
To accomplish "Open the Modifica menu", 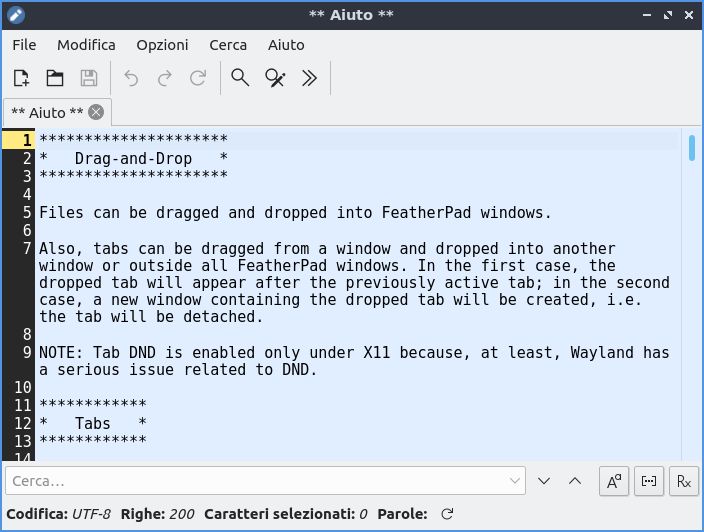I will click(86, 45).
